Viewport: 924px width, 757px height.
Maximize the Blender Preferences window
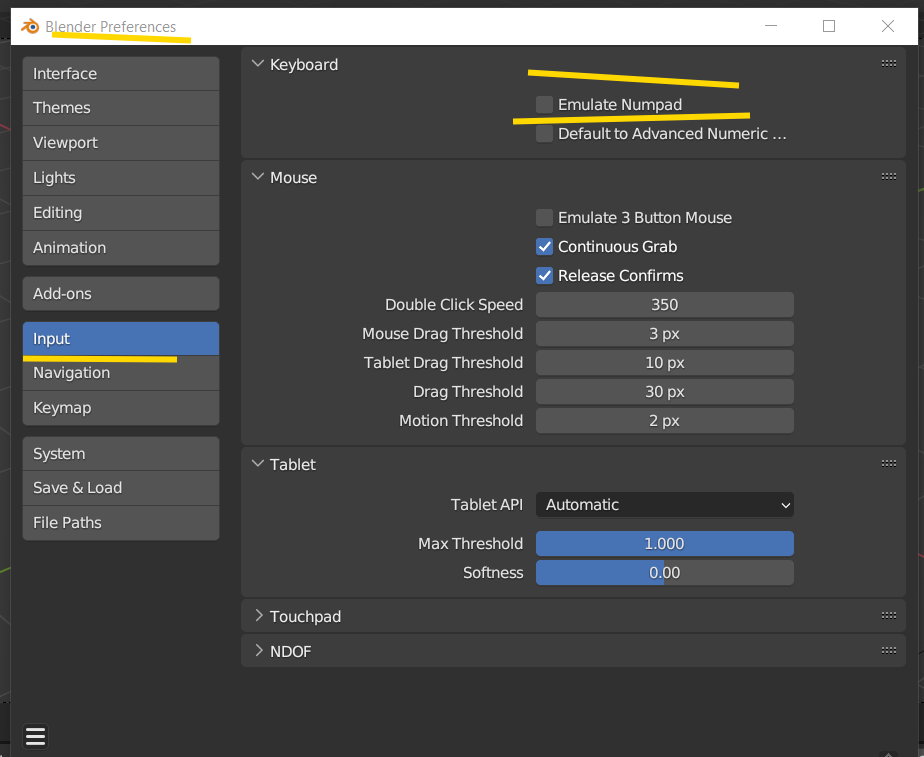[x=829, y=27]
